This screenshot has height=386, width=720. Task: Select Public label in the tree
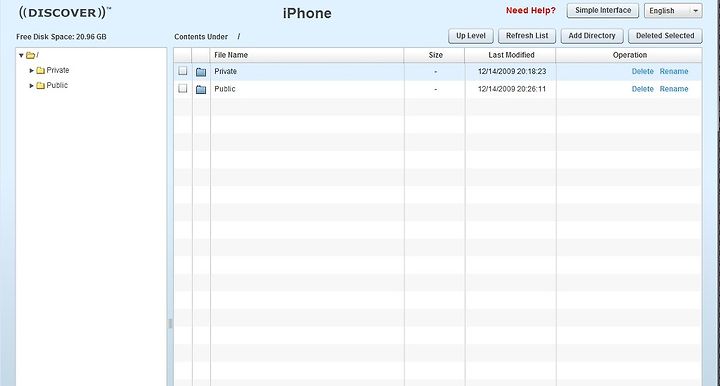click(x=57, y=85)
